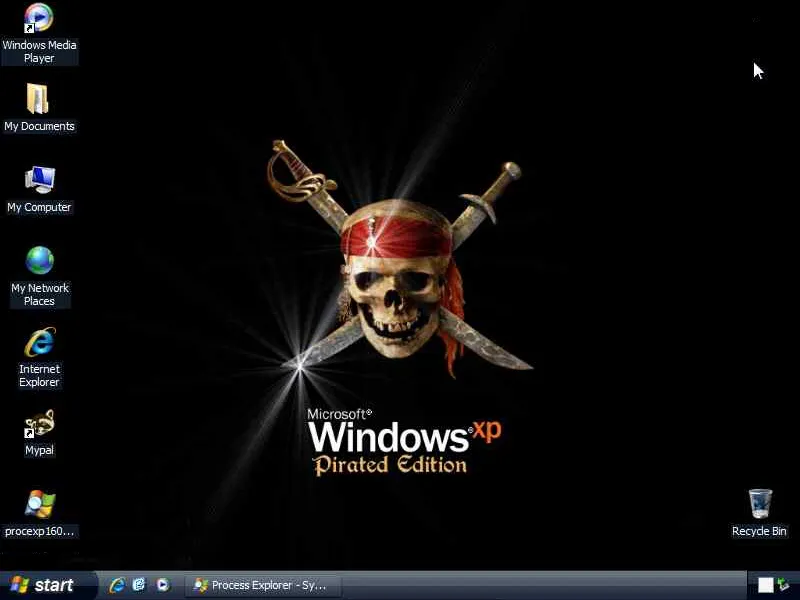Select the Internet Explorer desktop icon
Image resolution: width=800 pixels, height=600 pixels.
click(40, 342)
